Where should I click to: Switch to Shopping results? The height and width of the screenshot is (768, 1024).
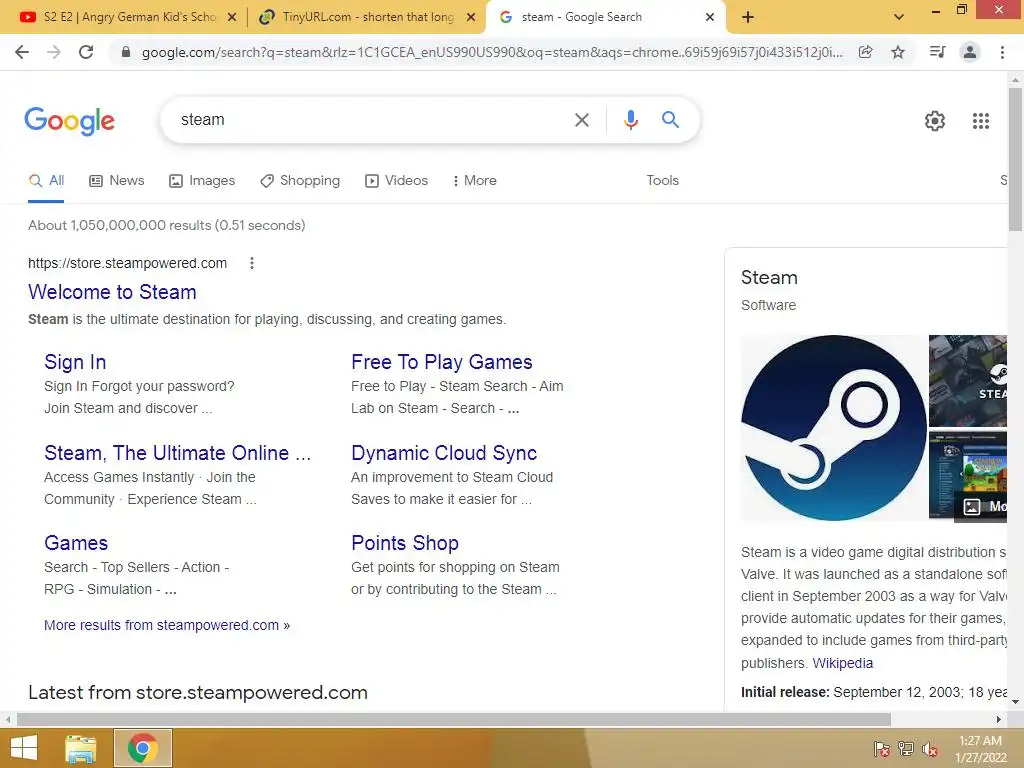300,180
